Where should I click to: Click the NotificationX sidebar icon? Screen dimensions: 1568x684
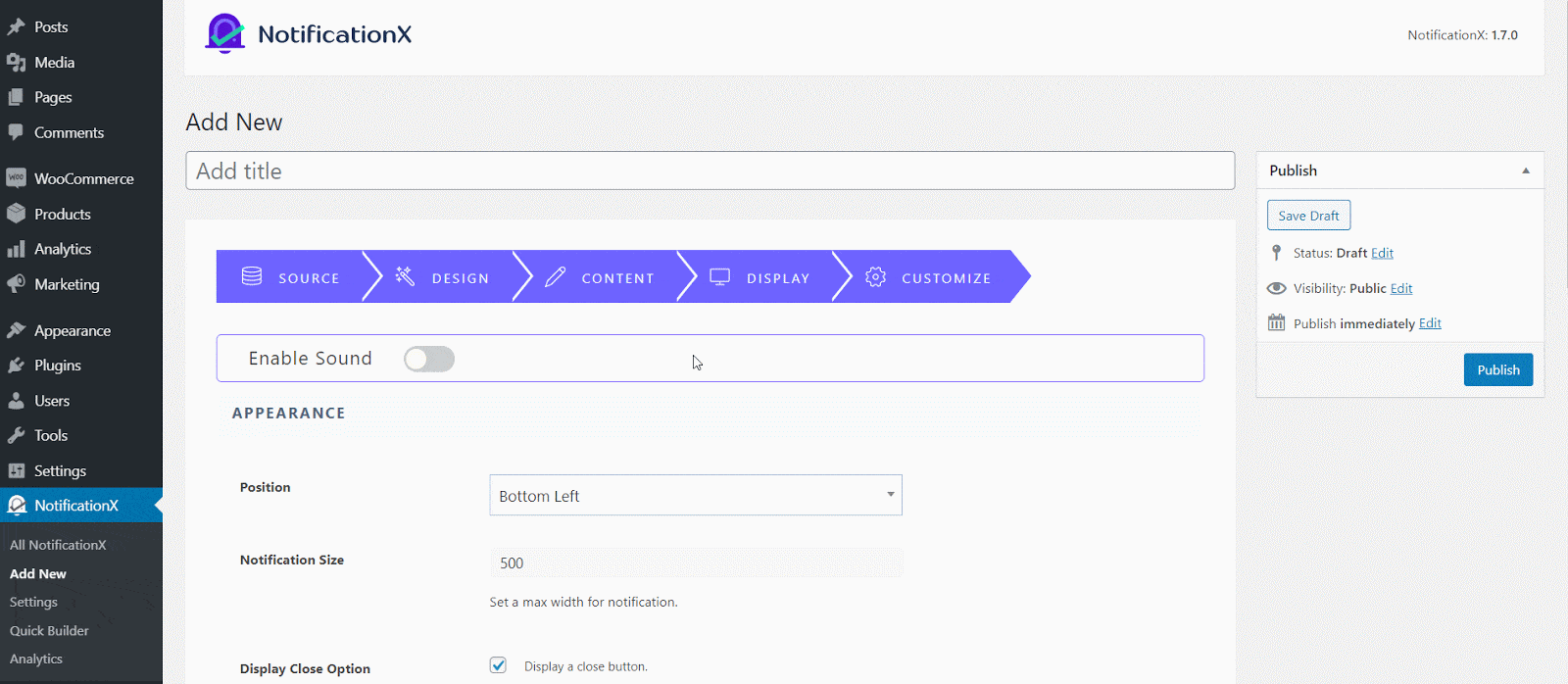tap(16, 506)
